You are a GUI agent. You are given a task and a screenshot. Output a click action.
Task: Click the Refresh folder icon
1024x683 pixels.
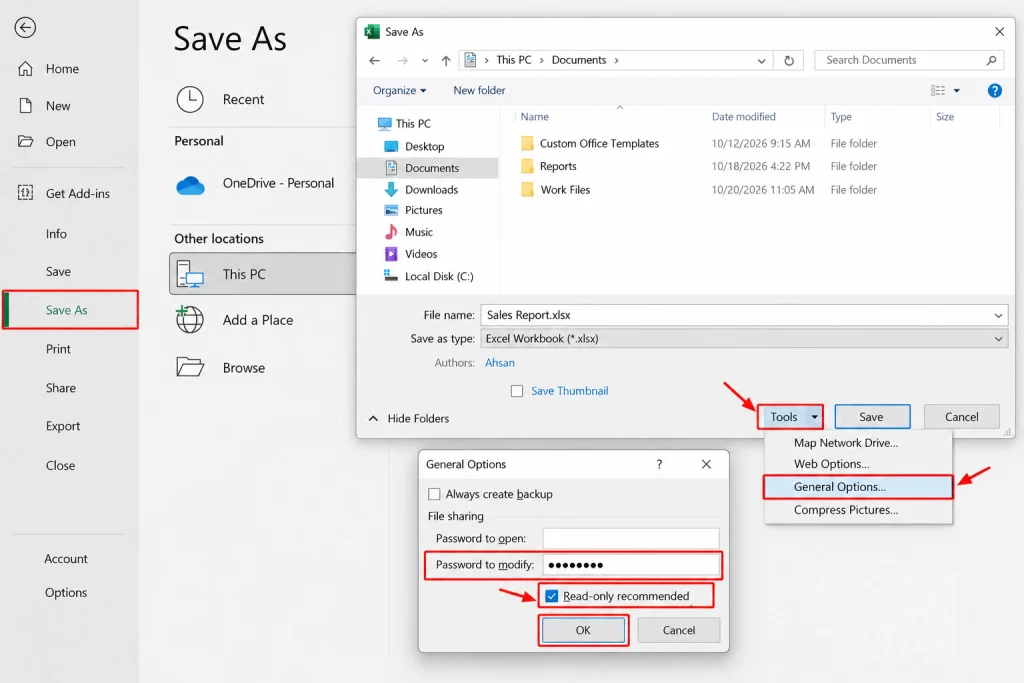coord(789,61)
